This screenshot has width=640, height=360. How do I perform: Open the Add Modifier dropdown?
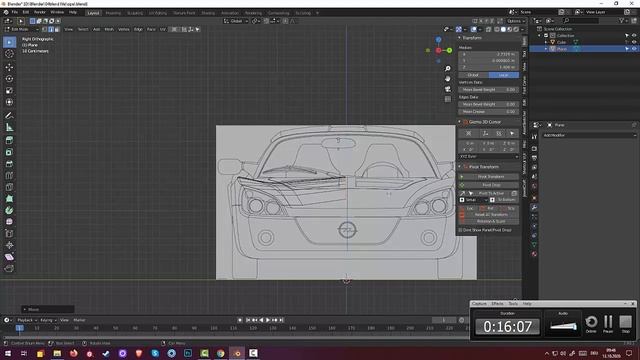tap(589, 135)
